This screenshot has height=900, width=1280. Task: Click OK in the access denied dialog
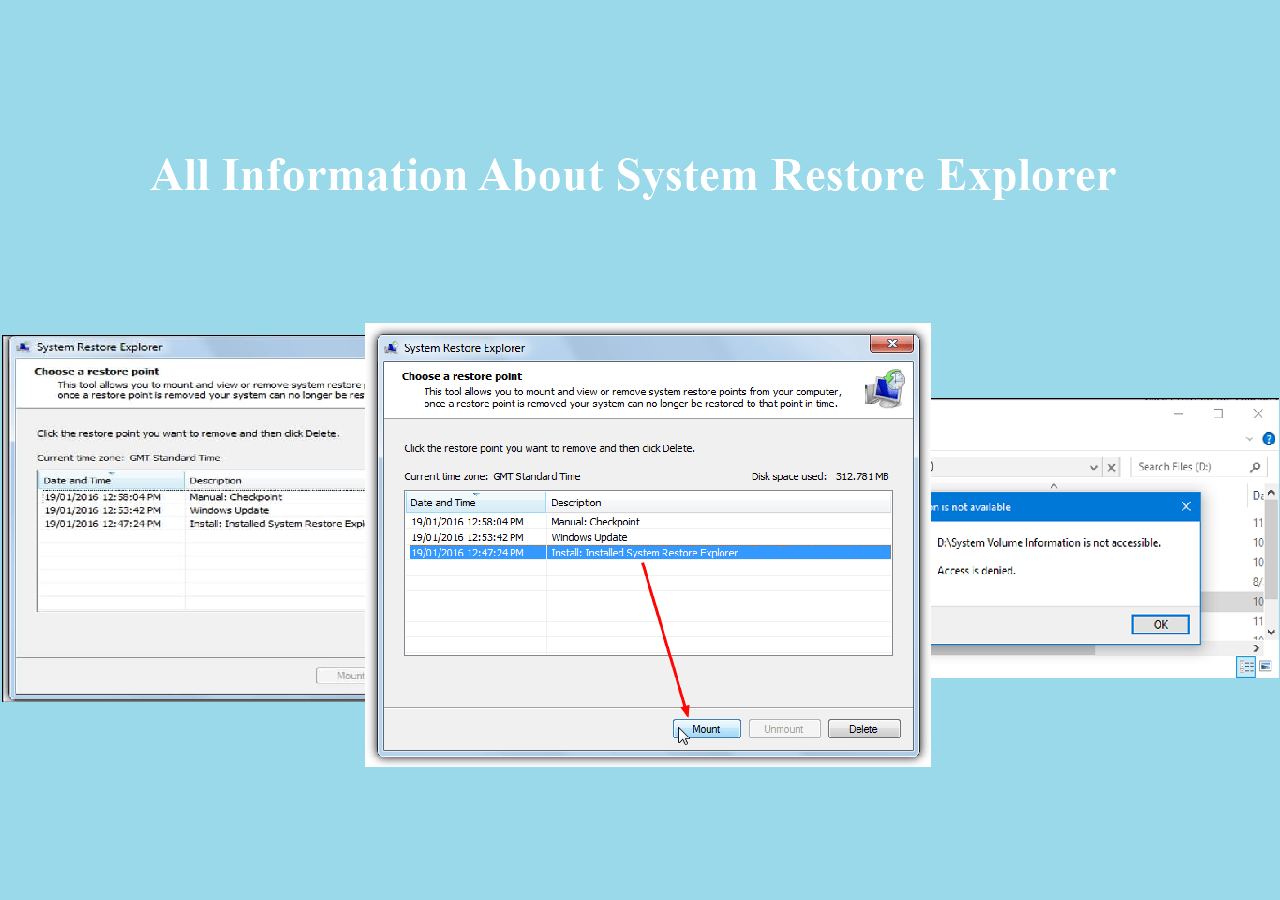coord(1160,624)
